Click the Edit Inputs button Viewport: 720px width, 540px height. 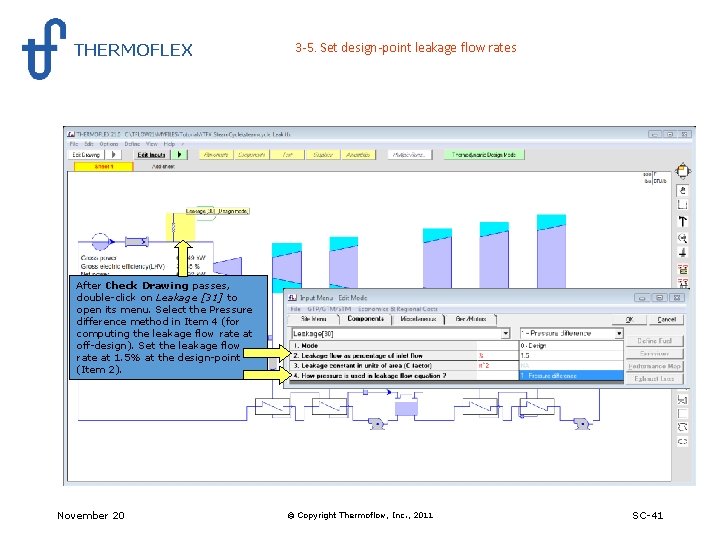coord(151,155)
